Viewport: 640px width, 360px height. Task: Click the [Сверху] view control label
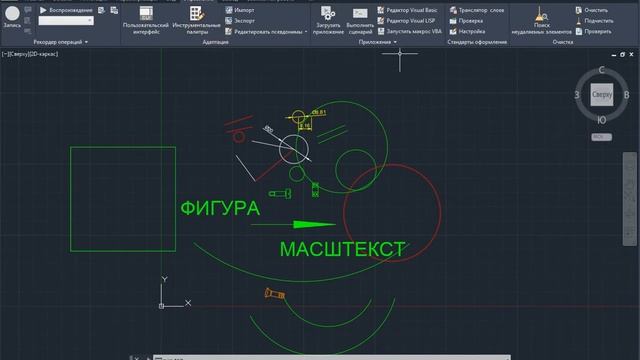18,54
